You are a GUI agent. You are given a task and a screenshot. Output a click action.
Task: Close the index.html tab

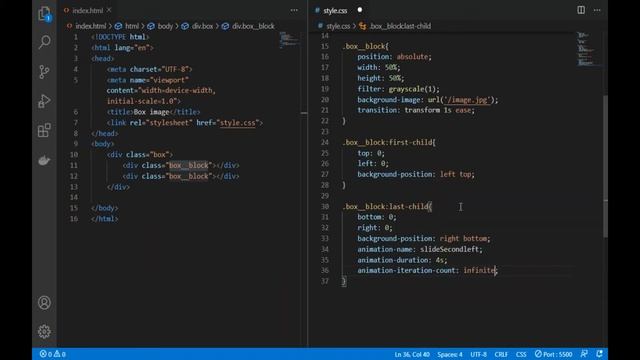pyautogui.click(x=109, y=10)
